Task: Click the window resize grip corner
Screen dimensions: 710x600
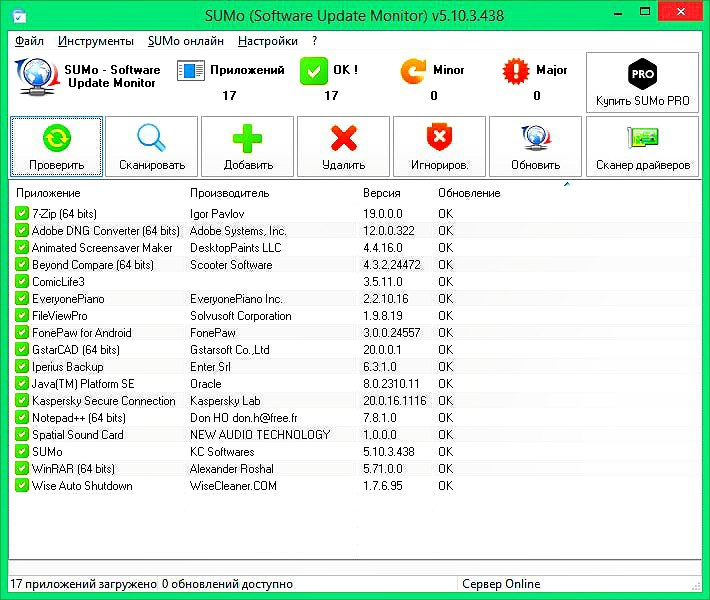Action: click(x=696, y=586)
